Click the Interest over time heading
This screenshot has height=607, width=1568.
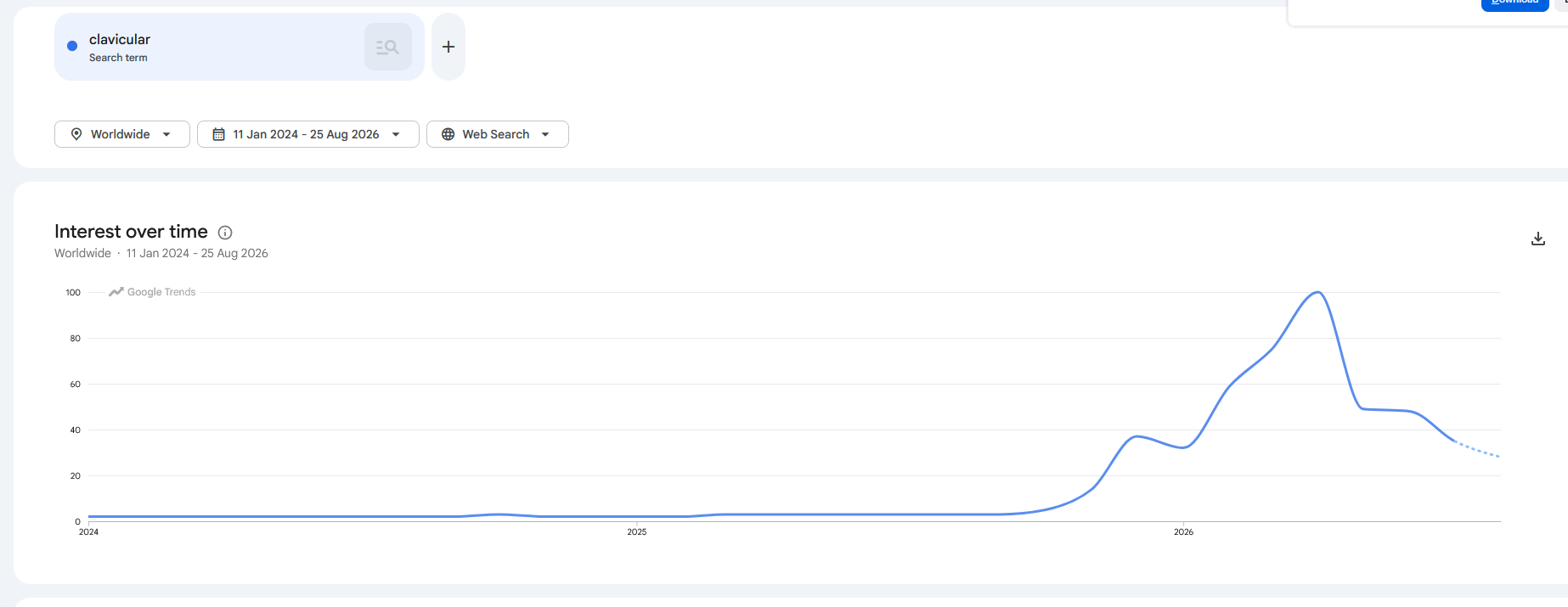(131, 232)
